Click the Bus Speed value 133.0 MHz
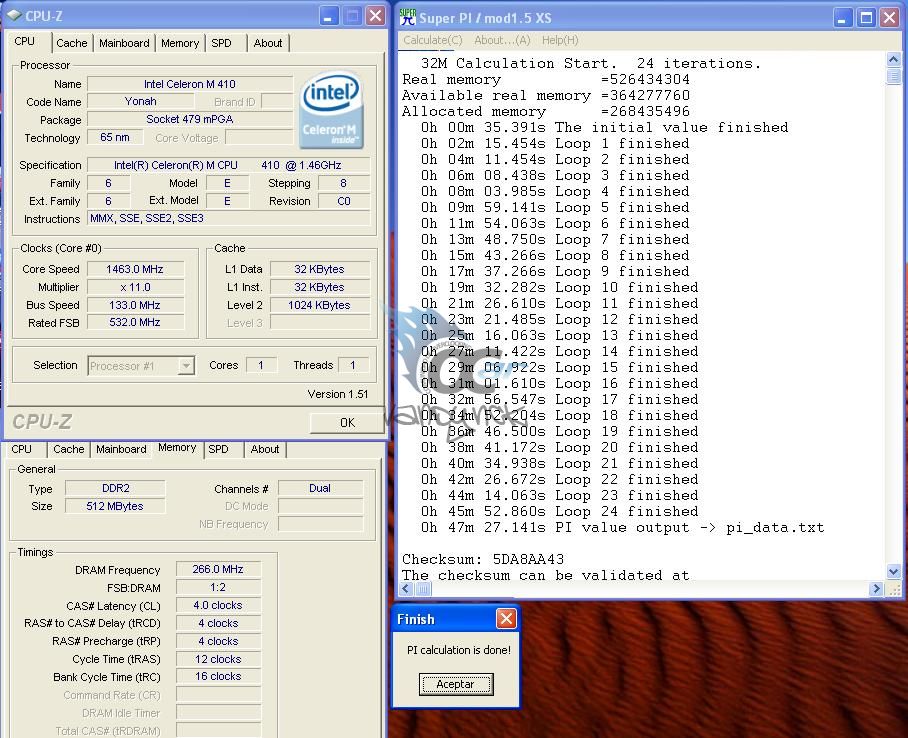Viewport: 908px width, 738px height. click(x=135, y=305)
